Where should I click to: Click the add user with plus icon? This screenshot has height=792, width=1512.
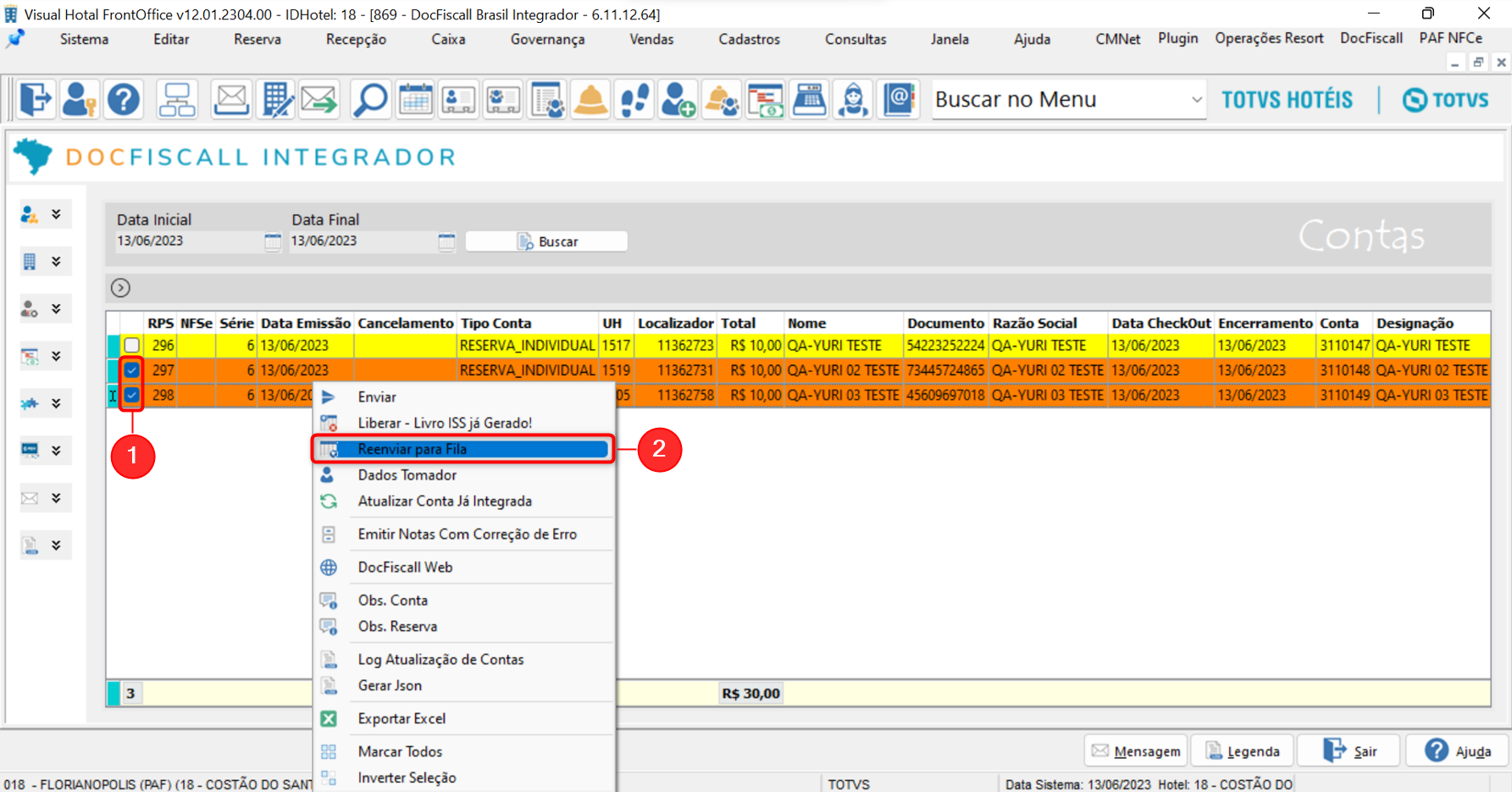[678, 99]
